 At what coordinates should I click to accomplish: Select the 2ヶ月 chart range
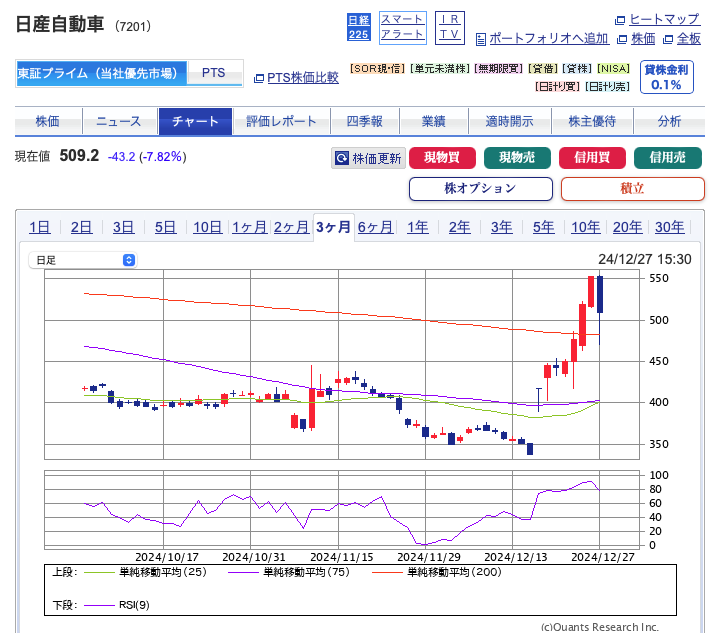tap(292, 227)
